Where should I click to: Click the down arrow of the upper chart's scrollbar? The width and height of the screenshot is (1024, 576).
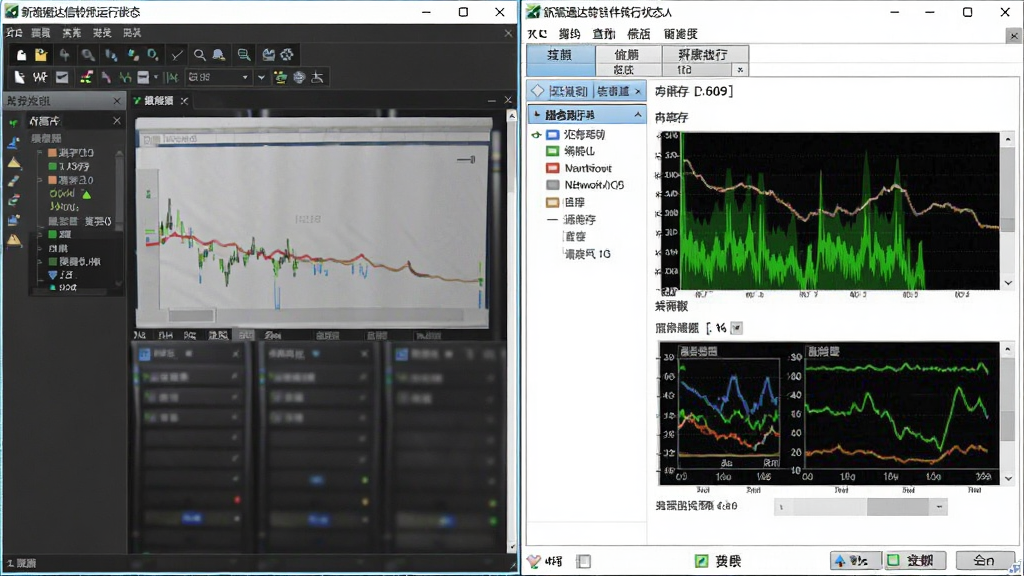pyautogui.click(x=1008, y=283)
